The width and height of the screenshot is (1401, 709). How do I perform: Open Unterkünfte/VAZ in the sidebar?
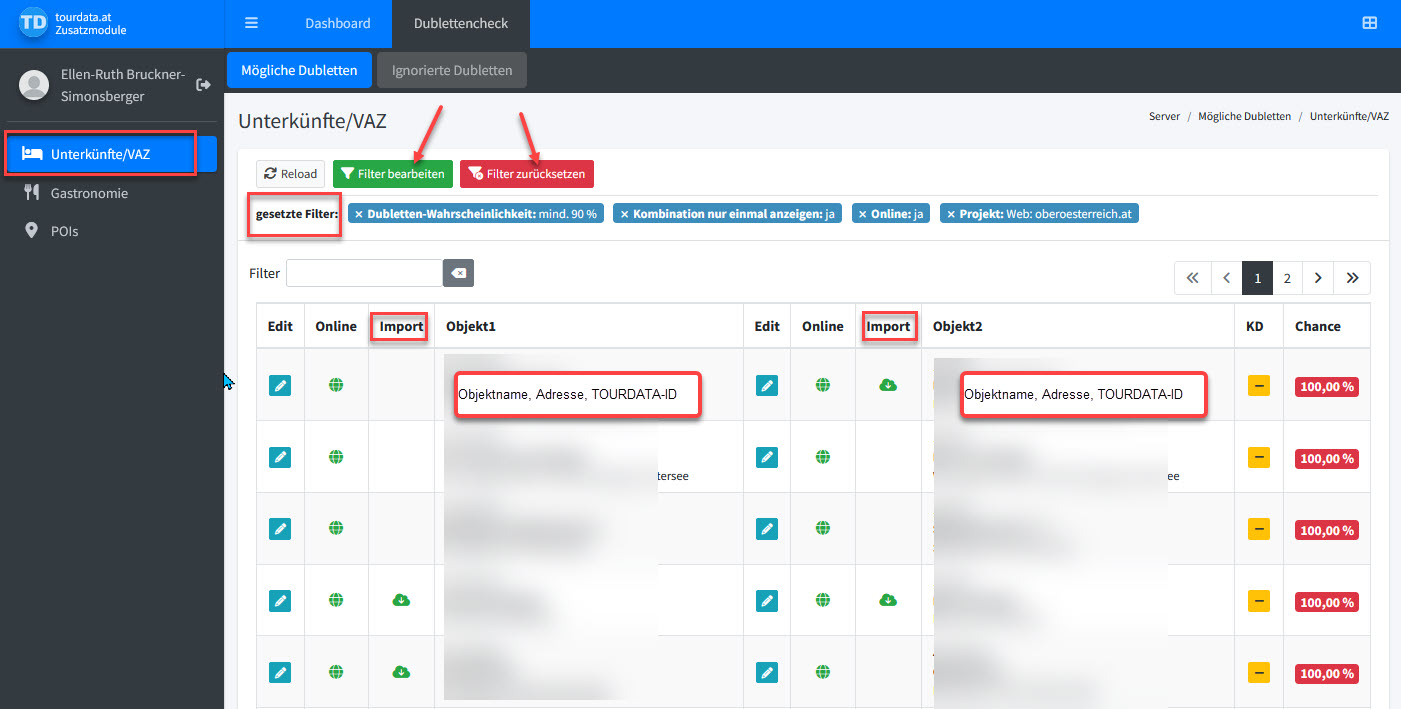pyautogui.click(x=112, y=154)
